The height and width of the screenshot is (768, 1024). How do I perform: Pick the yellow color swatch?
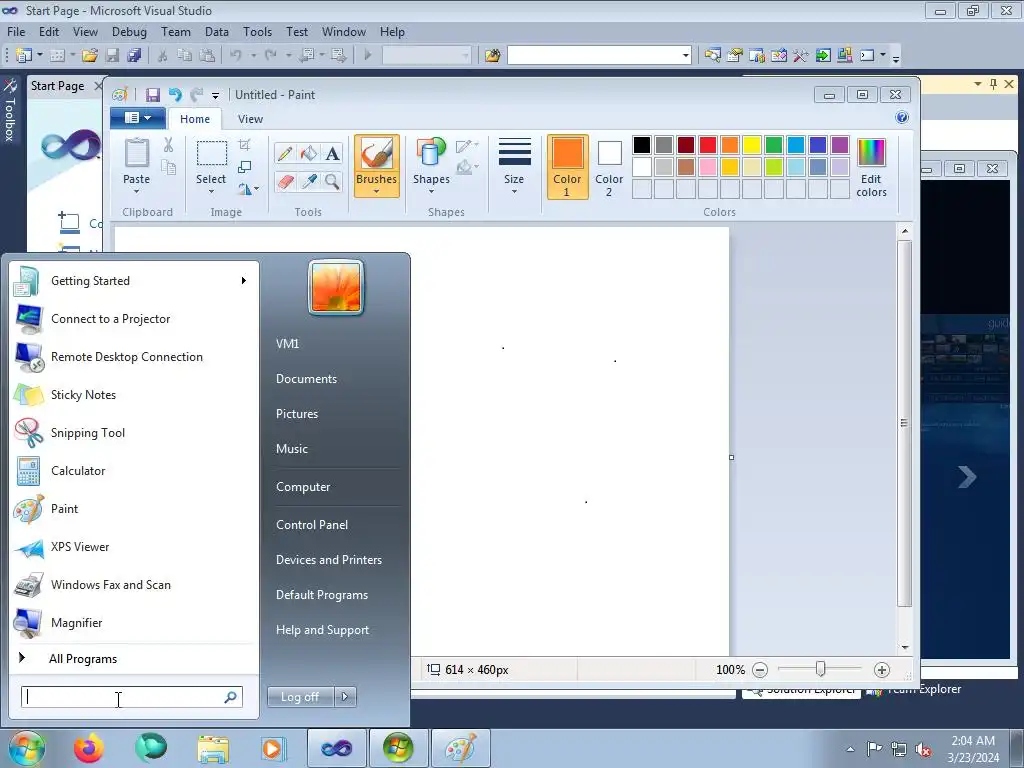(x=752, y=144)
